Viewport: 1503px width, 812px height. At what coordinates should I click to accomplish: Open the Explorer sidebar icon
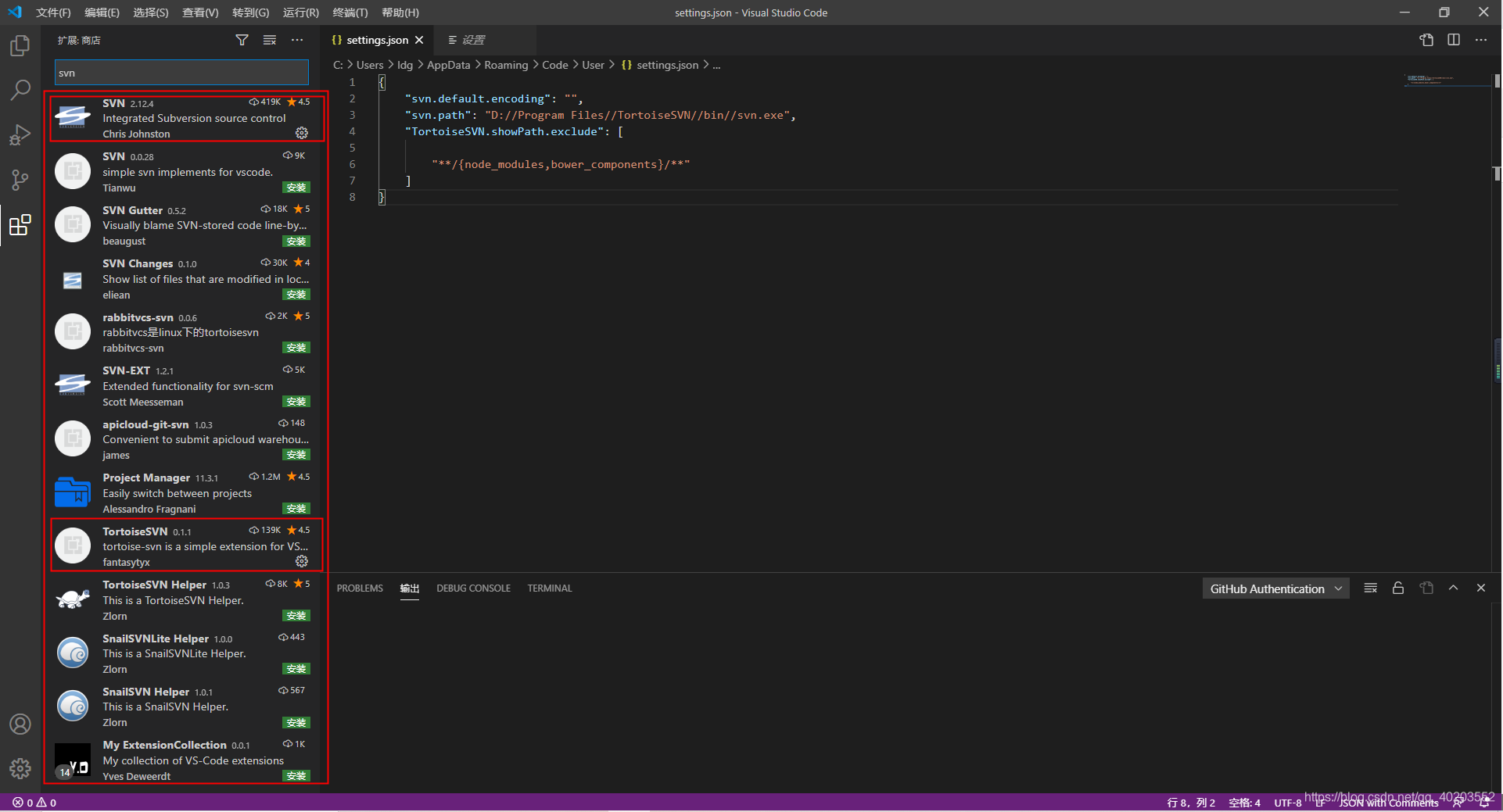tap(20, 45)
